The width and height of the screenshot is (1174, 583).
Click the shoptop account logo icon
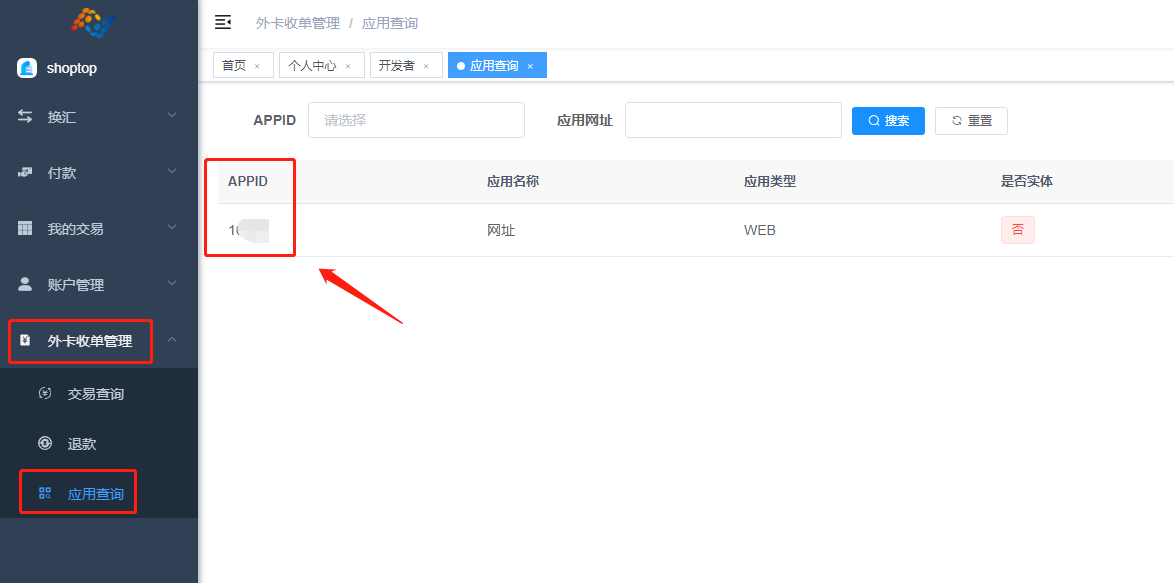(x=27, y=68)
